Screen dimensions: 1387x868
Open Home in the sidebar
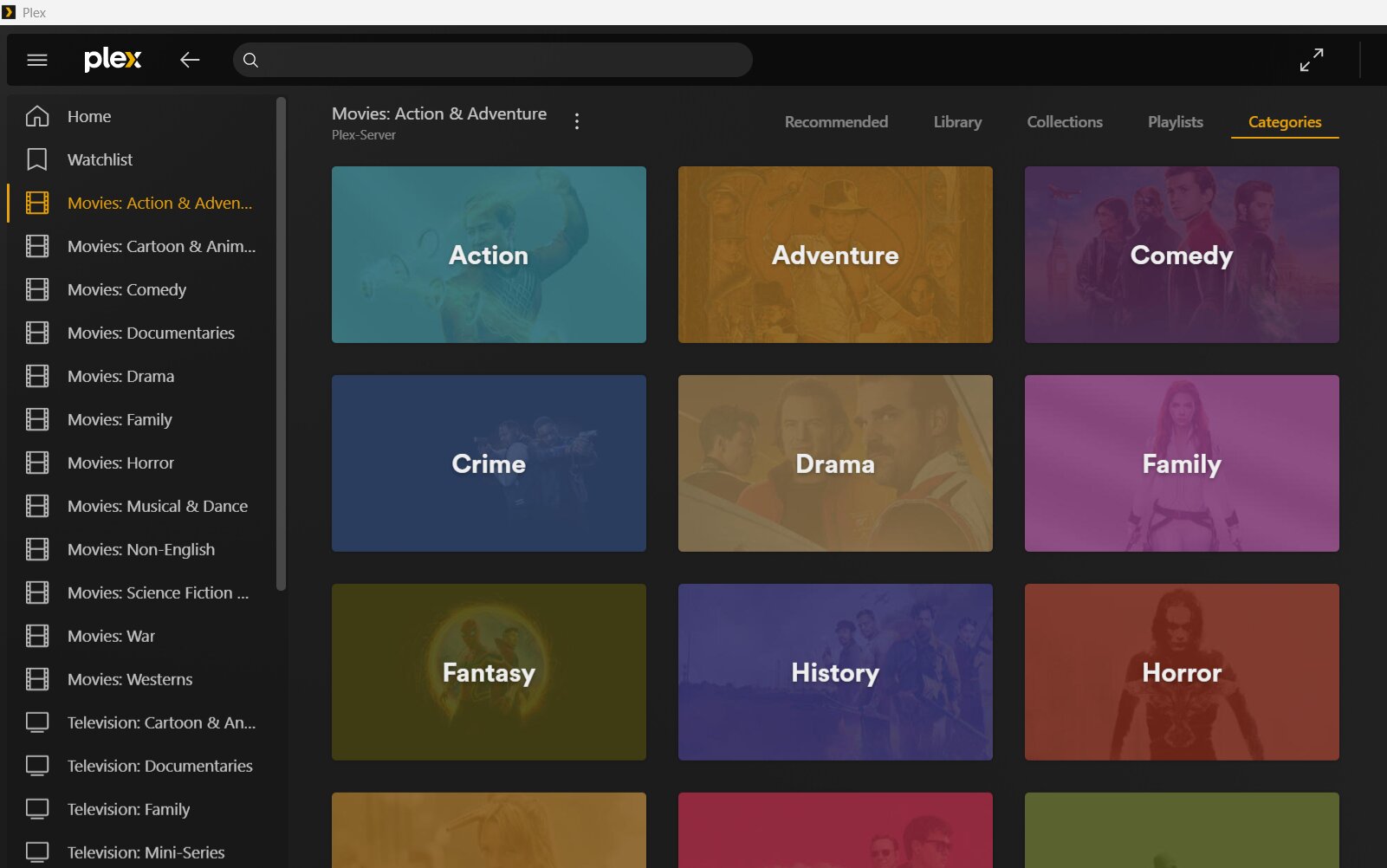point(89,116)
